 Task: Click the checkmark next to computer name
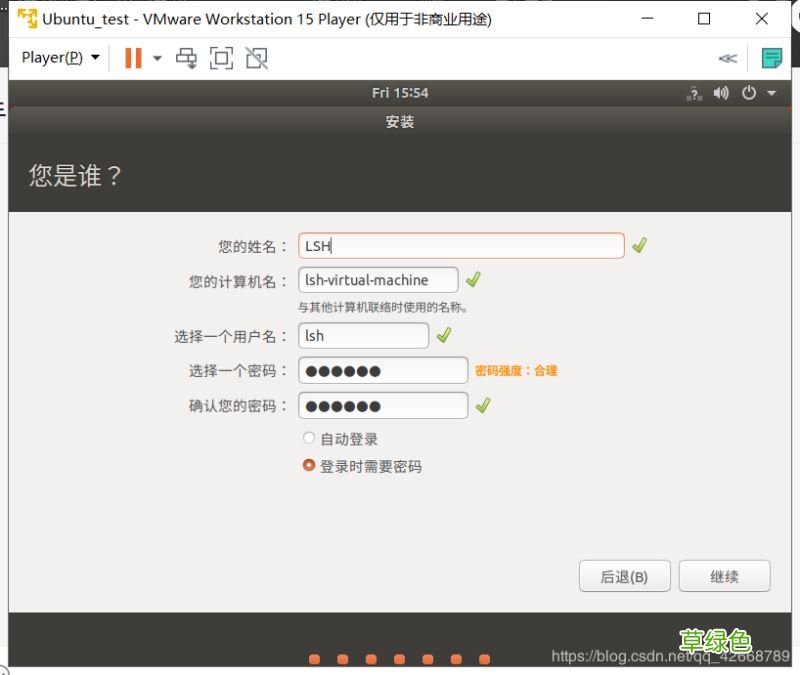point(473,280)
